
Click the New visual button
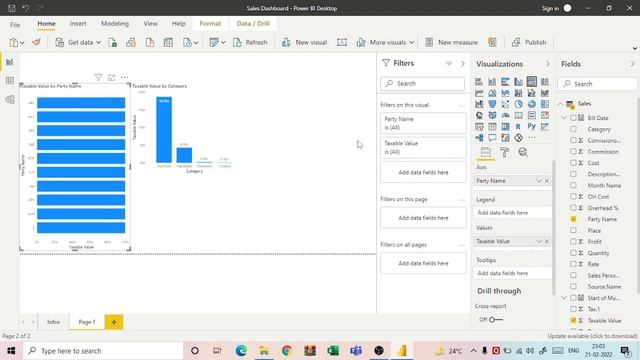coord(304,42)
